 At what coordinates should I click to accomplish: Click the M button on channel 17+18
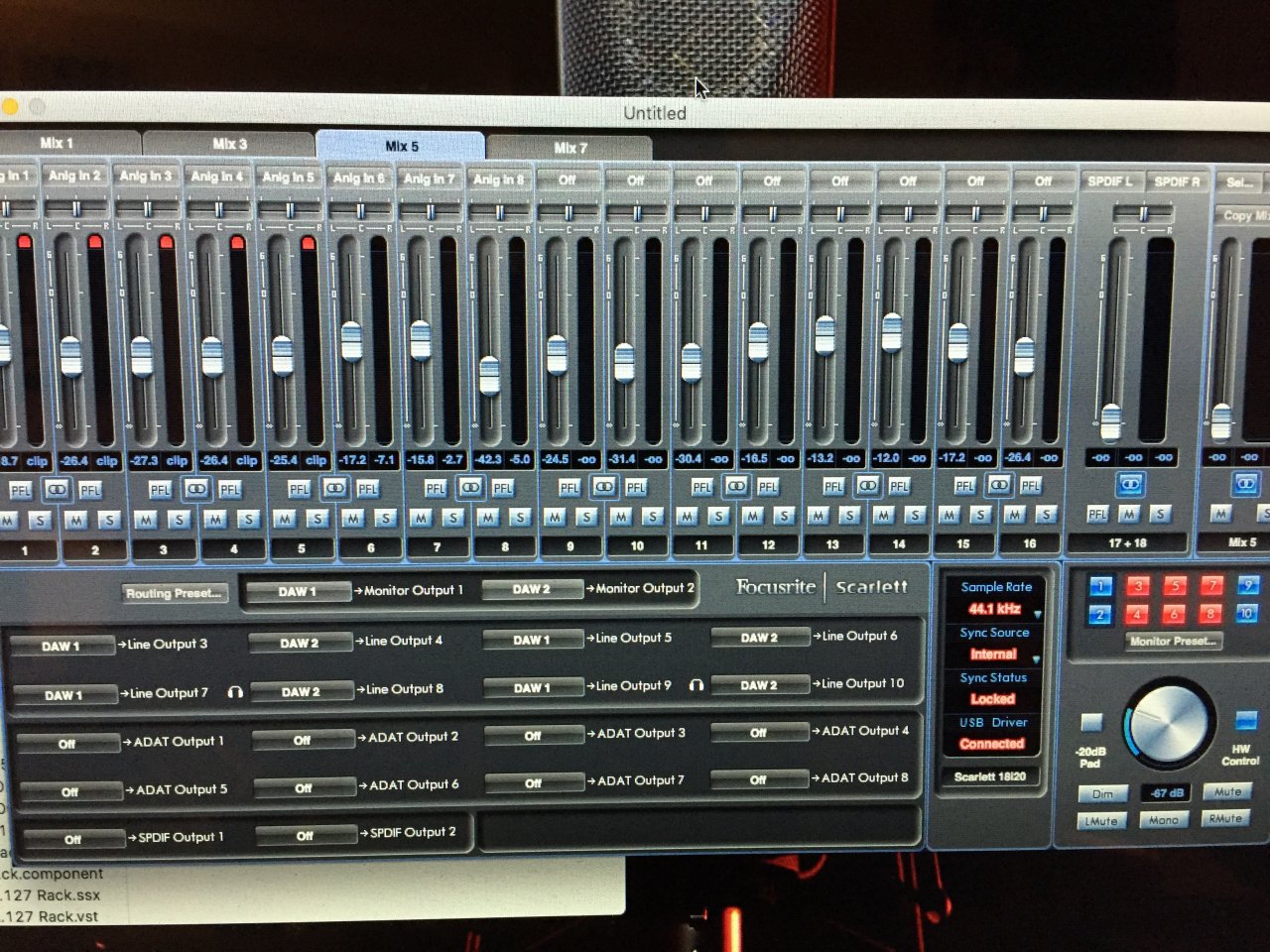[1129, 513]
